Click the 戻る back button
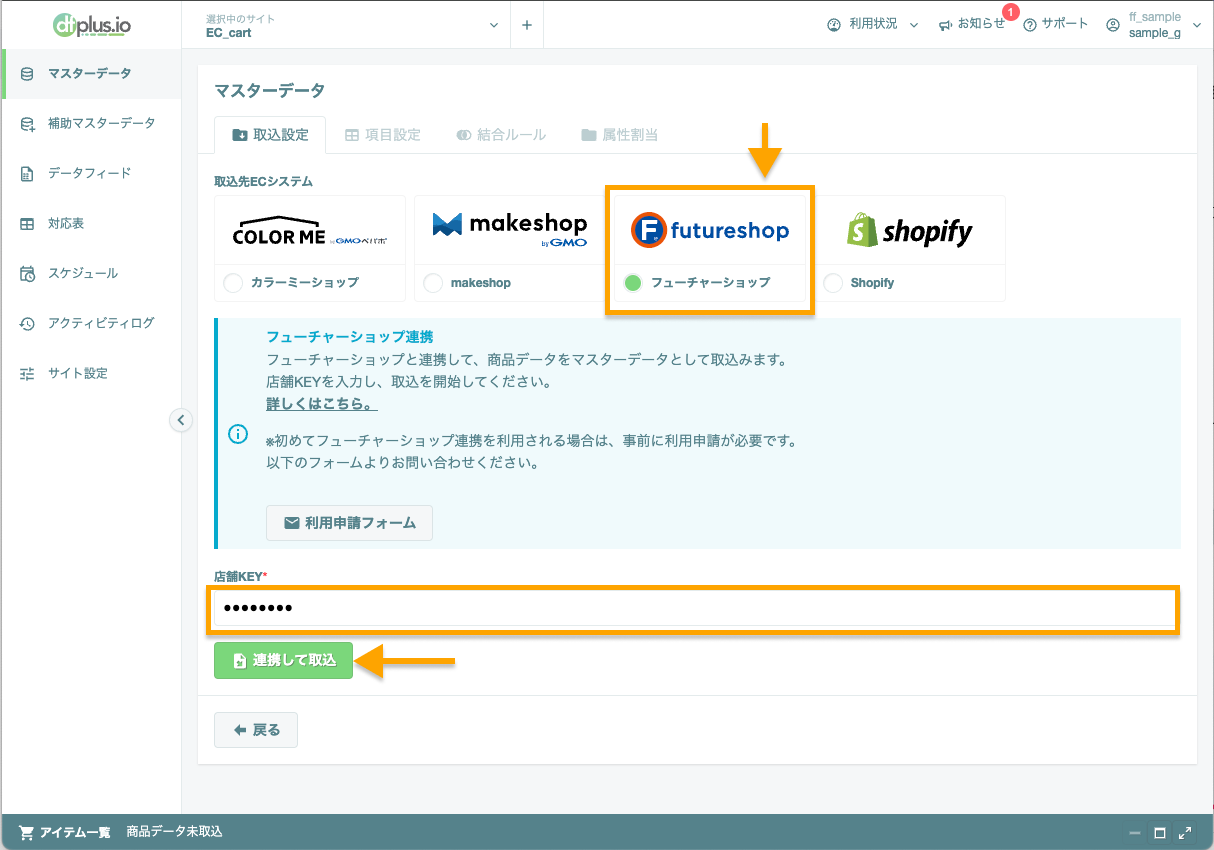The width and height of the screenshot is (1214, 850). pyautogui.click(x=256, y=730)
